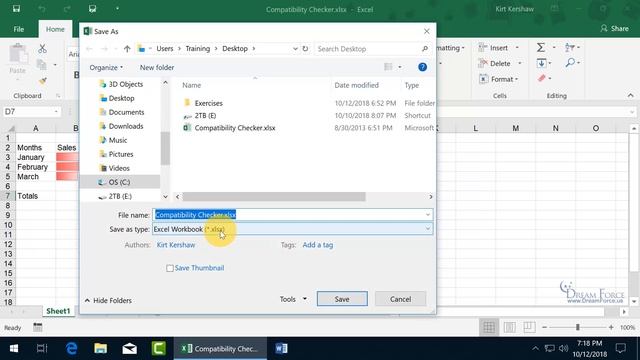Click the Up one level arrow in dialog
The image size is (640, 360).
pyautogui.click(x=127, y=49)
